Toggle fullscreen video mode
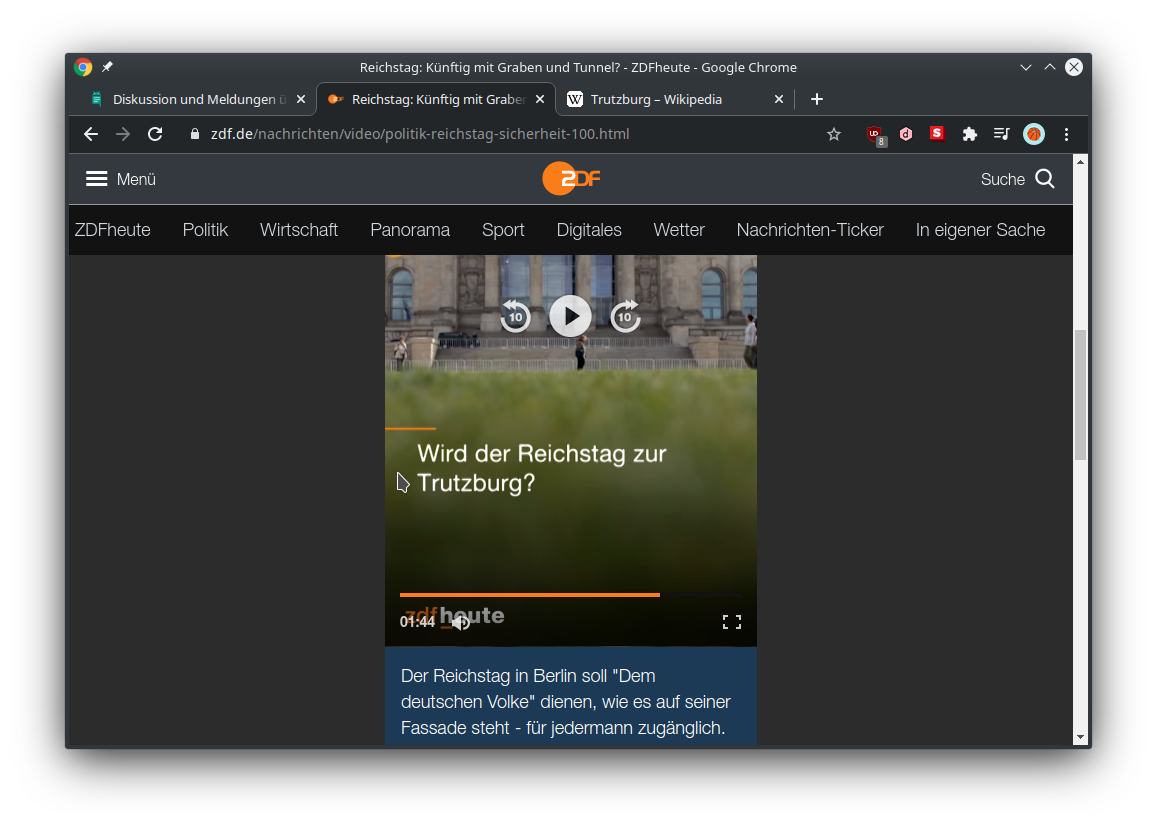This screenshot has height=826, width=1157. pos(732,622)
